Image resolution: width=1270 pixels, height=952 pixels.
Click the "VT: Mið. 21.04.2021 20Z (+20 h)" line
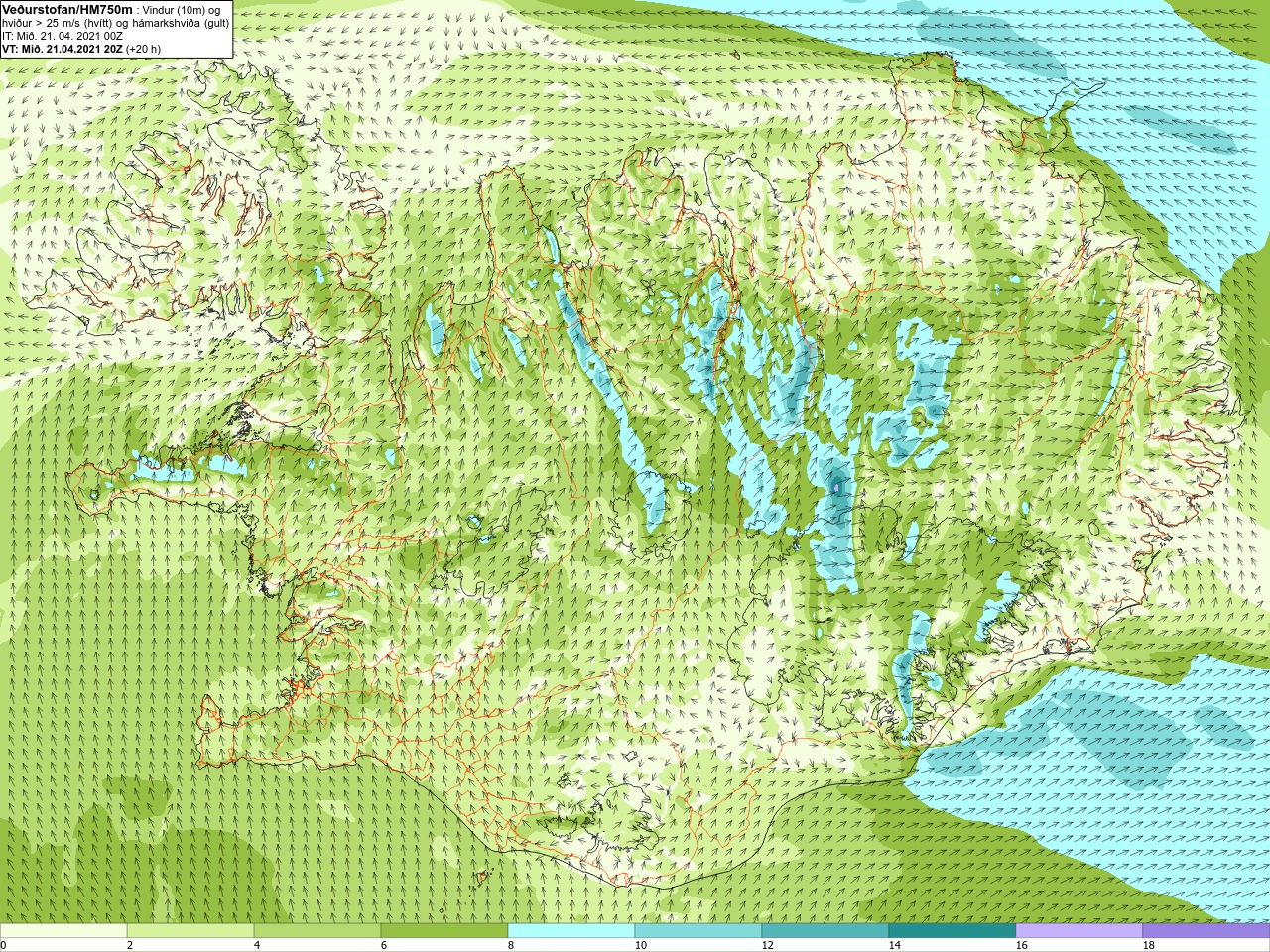[81, 48]
